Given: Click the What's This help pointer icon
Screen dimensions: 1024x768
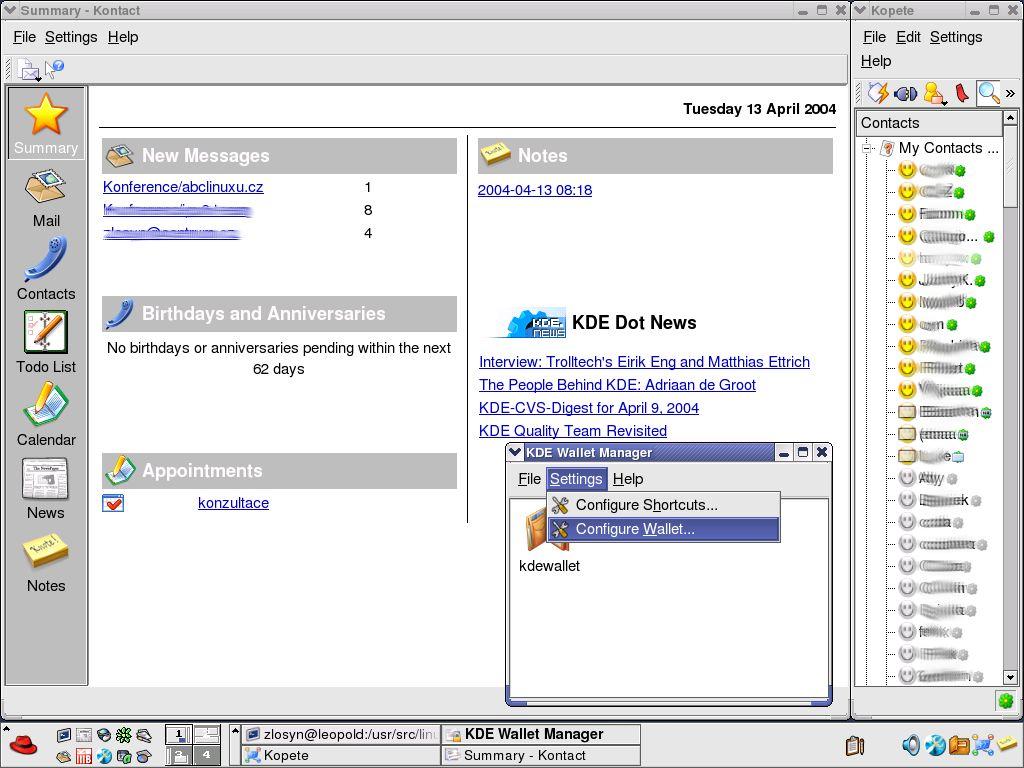Looking at the screenshot, I should coord(54,68).
